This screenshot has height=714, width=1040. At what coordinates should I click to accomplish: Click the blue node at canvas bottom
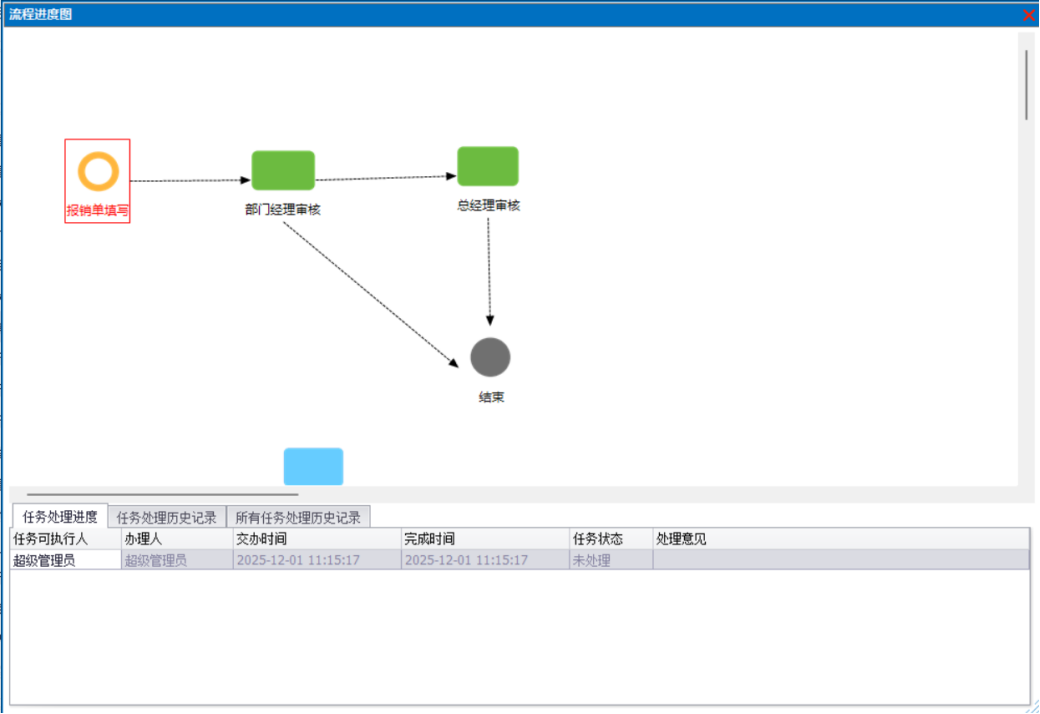click(x=313, y=466)
